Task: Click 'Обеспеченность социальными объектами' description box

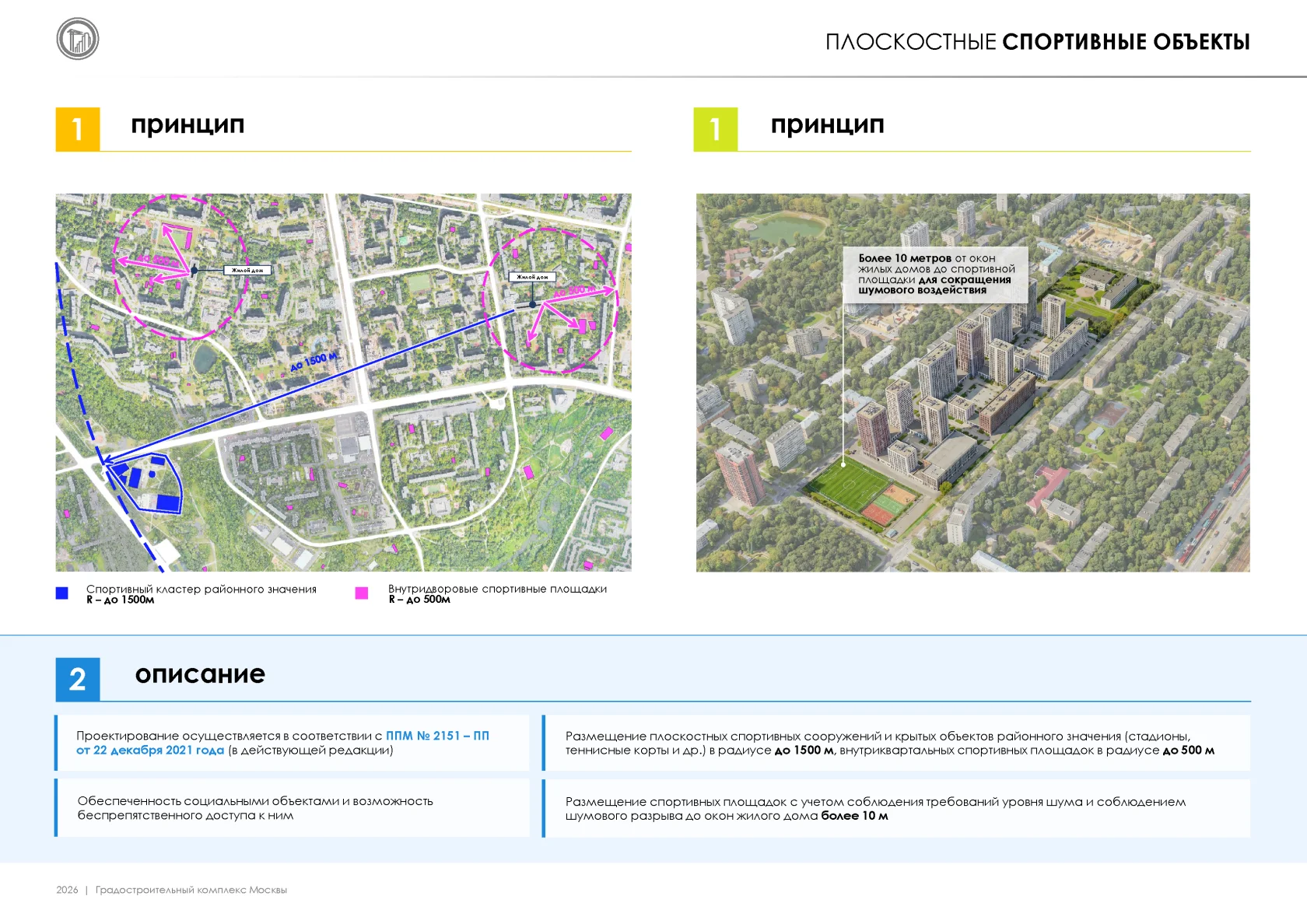Action: [293, 808]
